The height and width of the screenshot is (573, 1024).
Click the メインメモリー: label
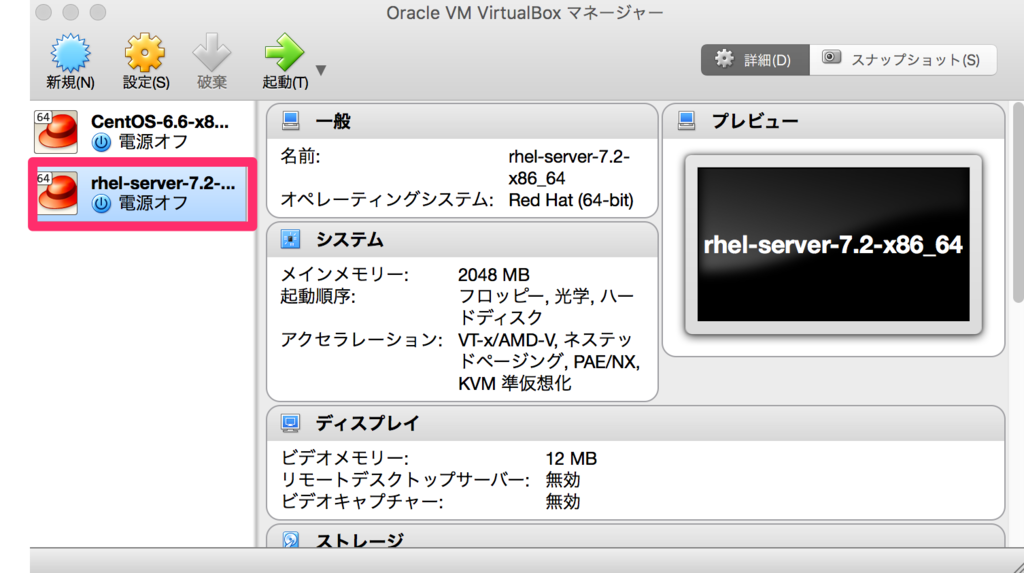(x=344, y=275)
